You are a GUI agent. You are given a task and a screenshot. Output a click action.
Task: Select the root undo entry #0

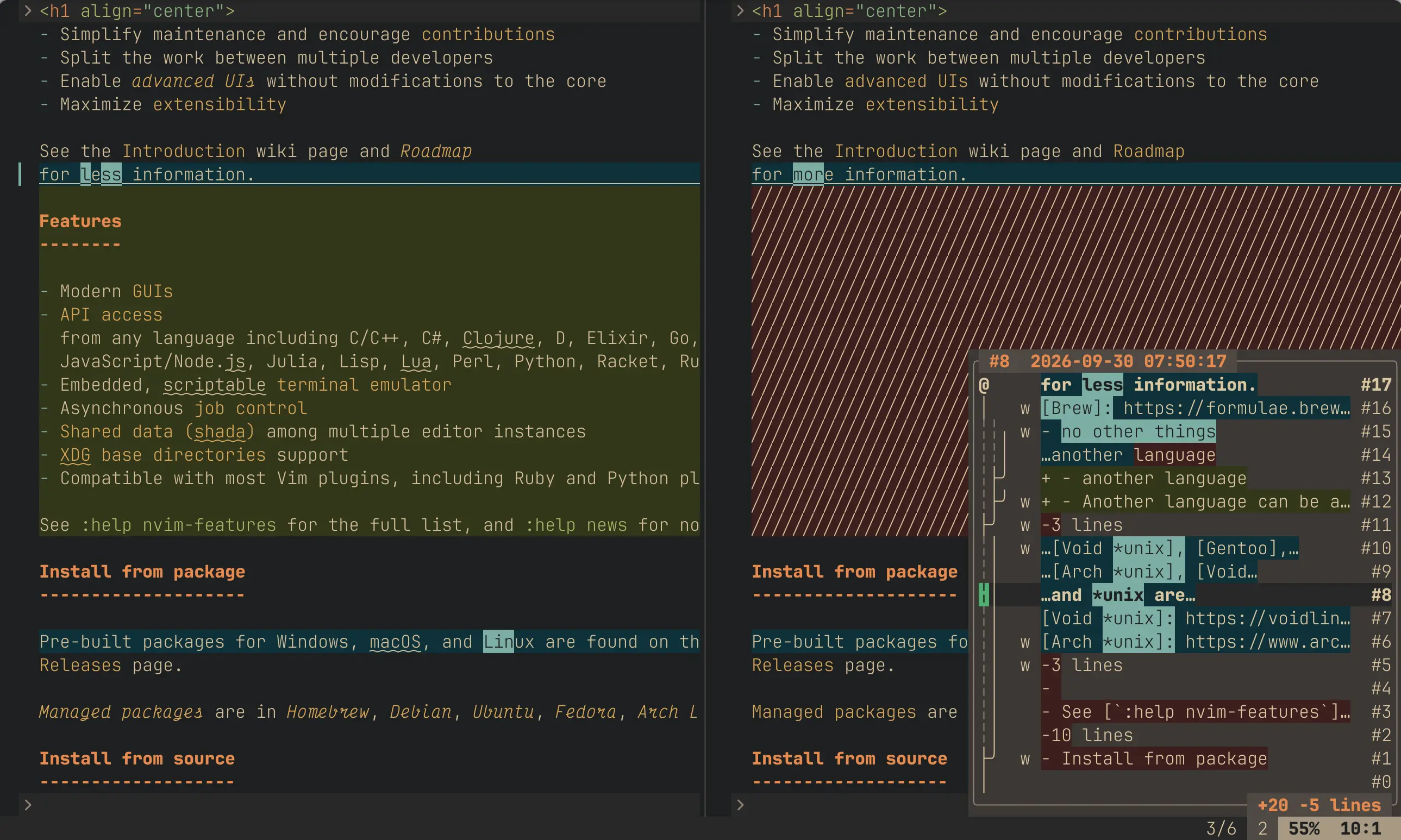[x=1184, y=782]
